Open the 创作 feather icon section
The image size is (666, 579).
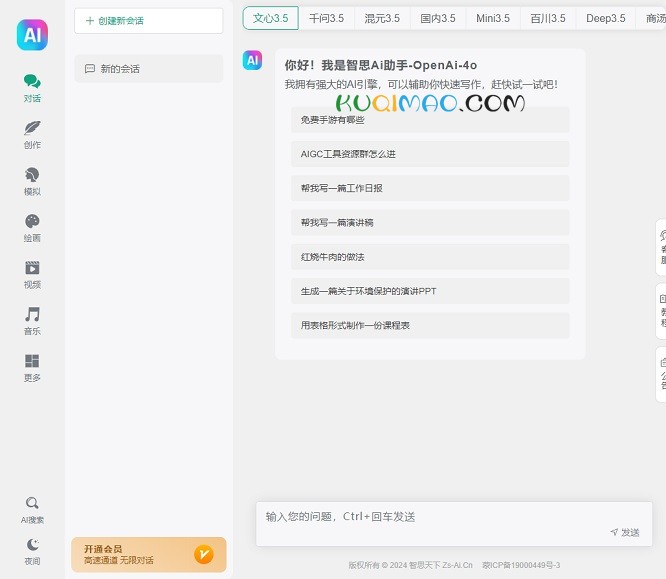point(32,135)
